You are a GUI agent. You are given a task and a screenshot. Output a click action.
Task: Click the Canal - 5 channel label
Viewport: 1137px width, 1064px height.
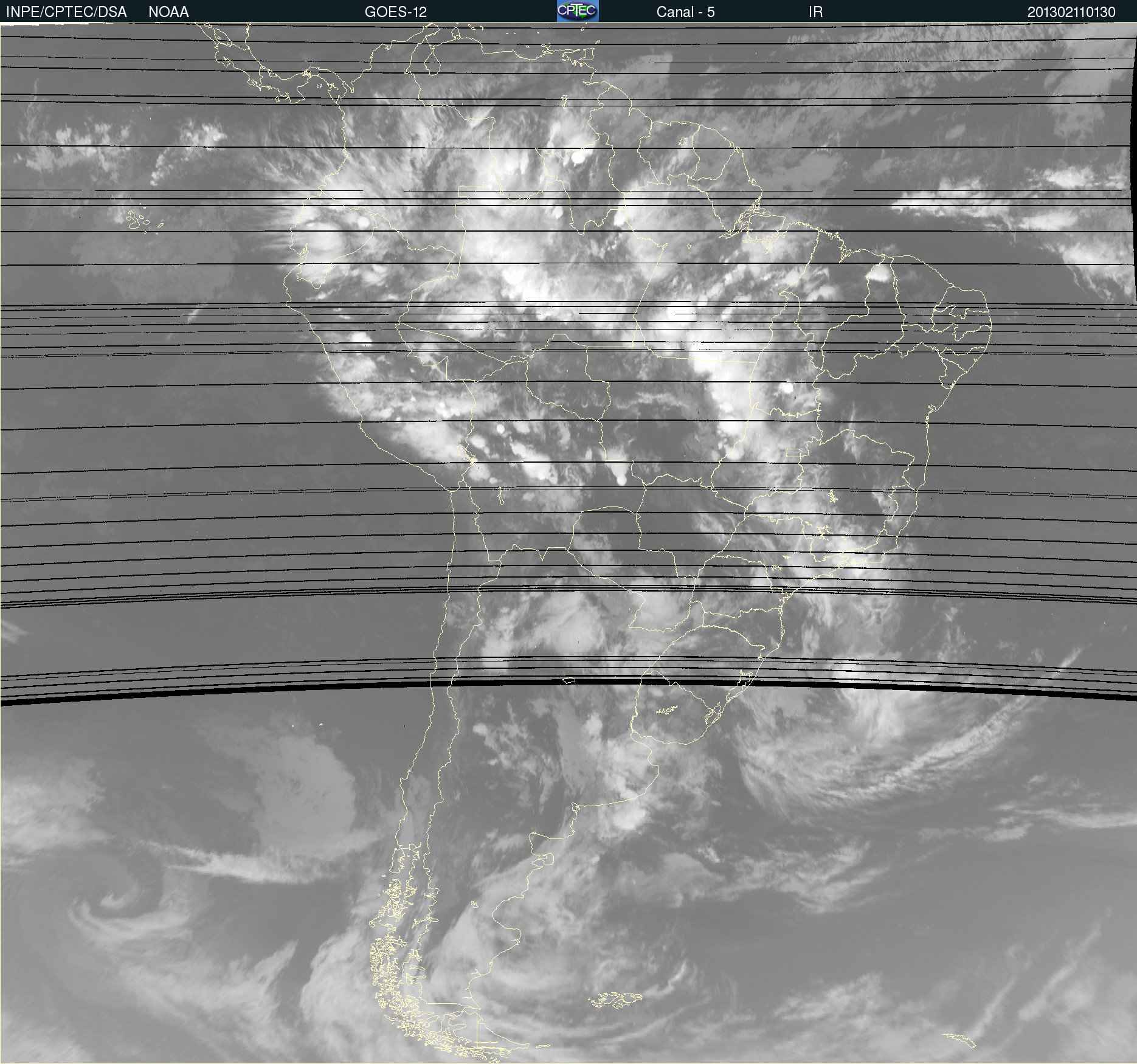pos(685,12)
